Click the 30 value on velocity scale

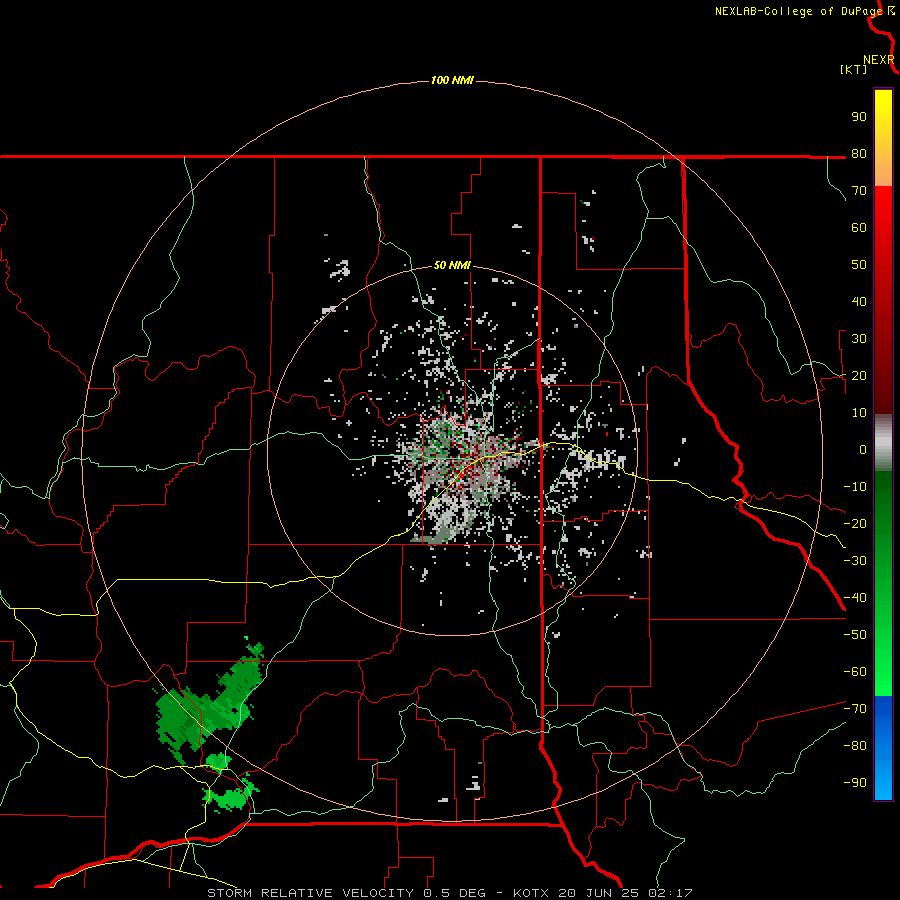tap(859, 339)
